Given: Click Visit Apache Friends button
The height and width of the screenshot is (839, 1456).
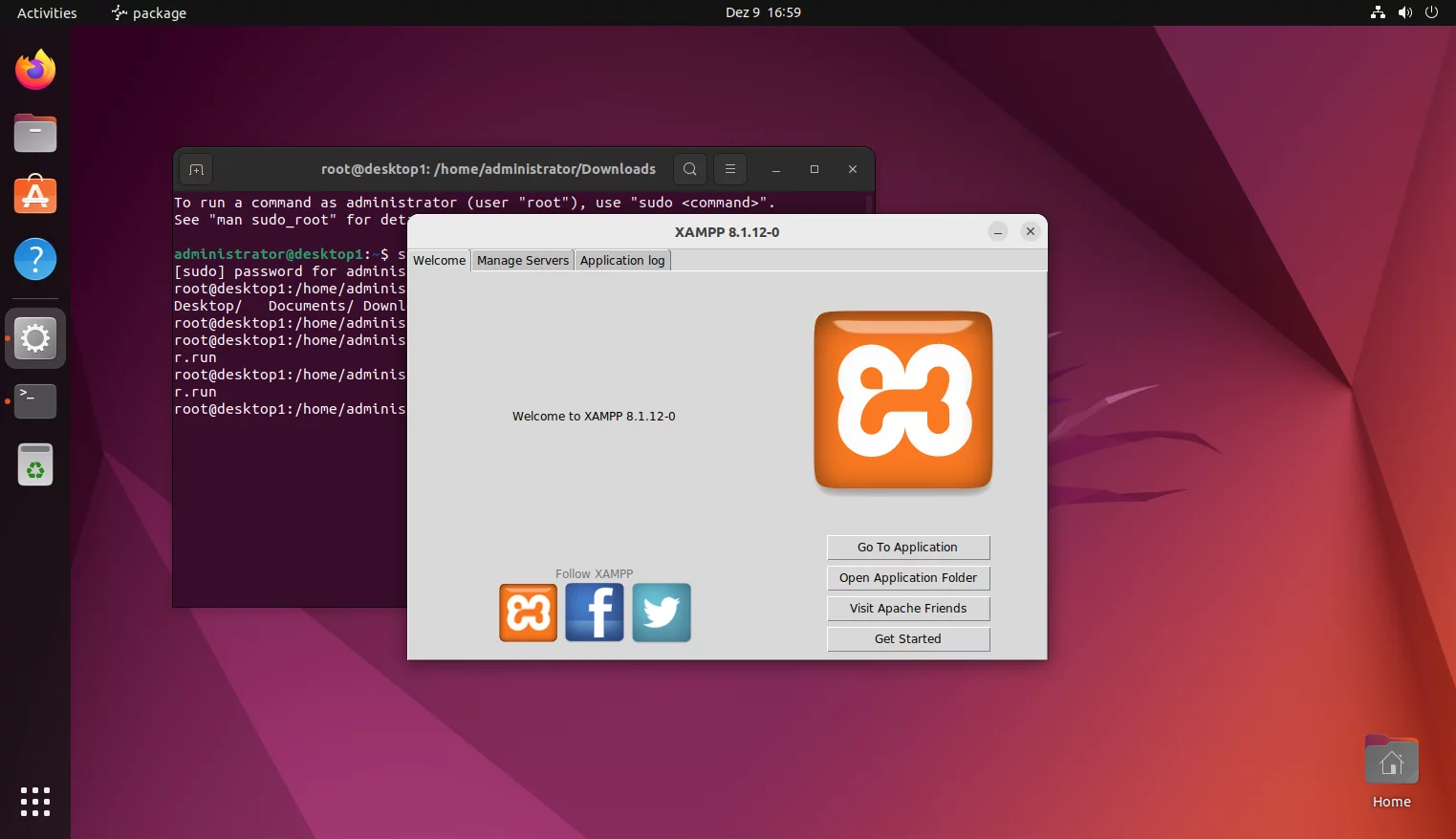Looking at the screenshot, I should [908, 609].
